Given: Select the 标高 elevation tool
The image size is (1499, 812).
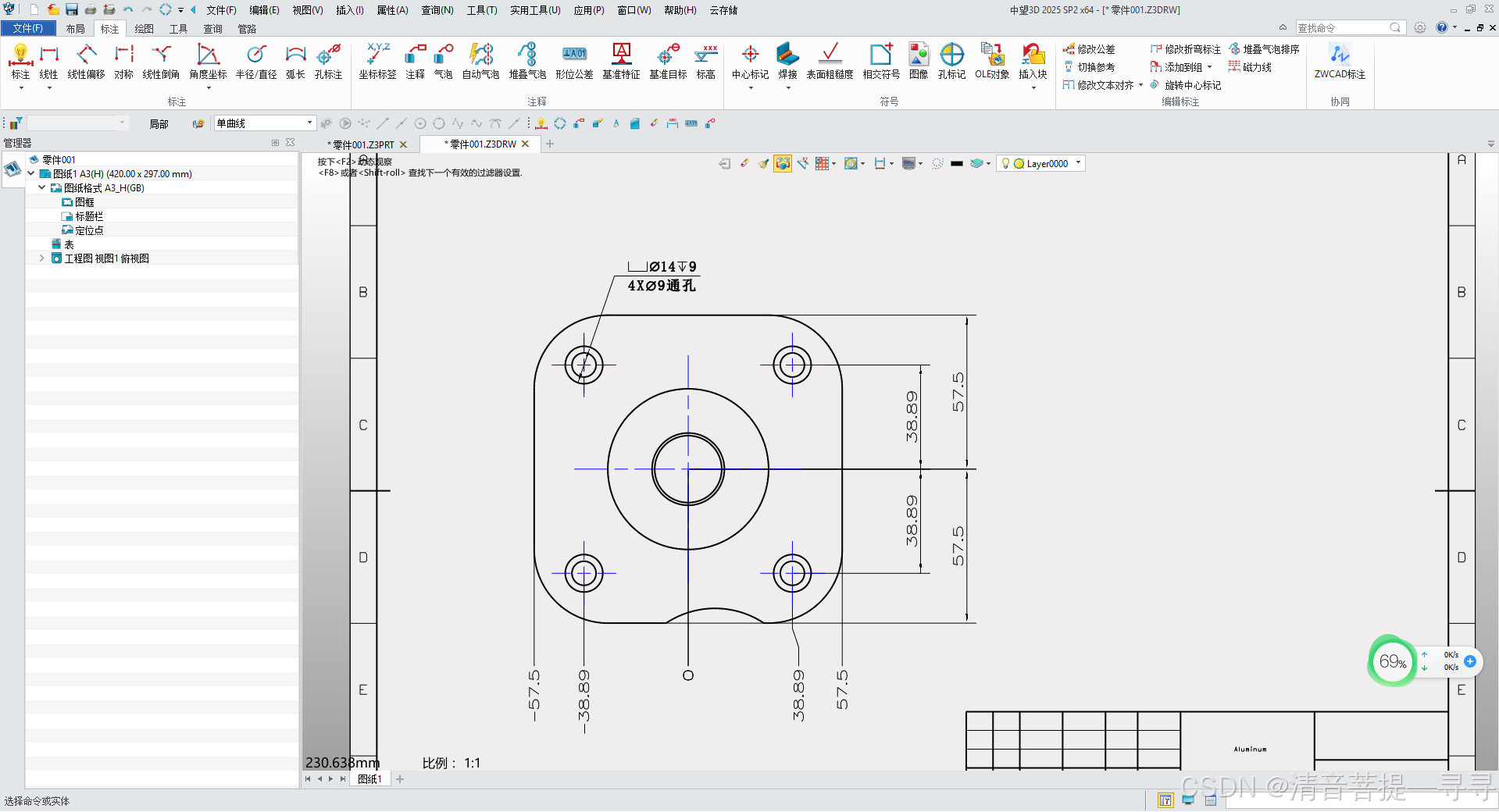Looking at the screenshot, I should pyautogui.click(x=706, y=62).
